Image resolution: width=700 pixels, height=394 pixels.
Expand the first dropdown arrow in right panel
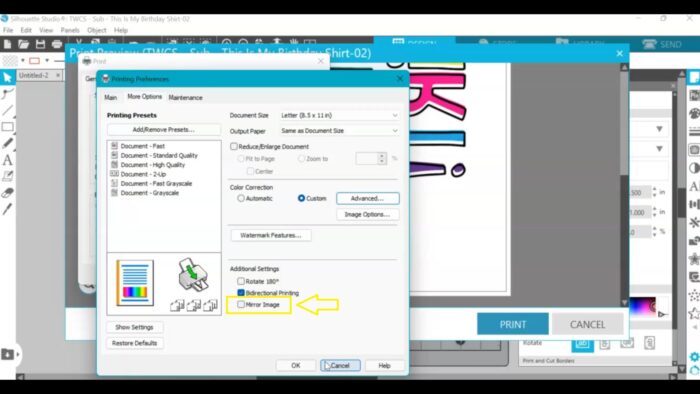point(659,129)
